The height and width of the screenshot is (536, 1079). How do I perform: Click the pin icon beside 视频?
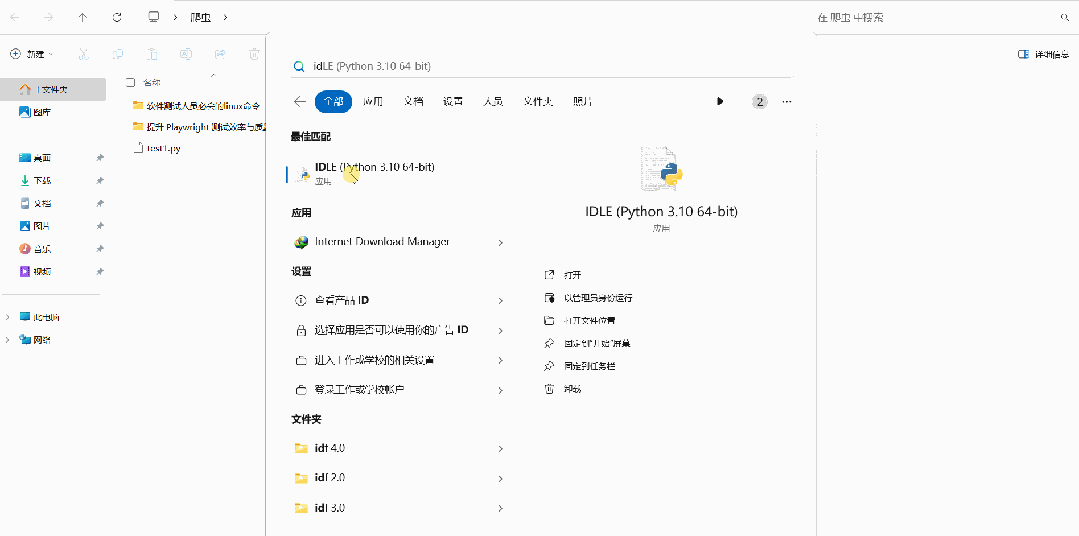click(100, 271)
